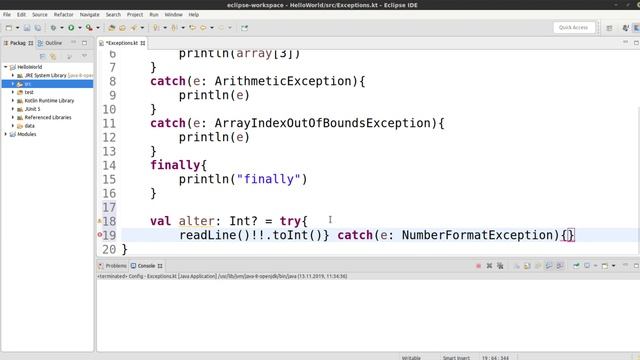640x360 pixels.
Task: Open the Refactor menu
Action: coord(64,14)
